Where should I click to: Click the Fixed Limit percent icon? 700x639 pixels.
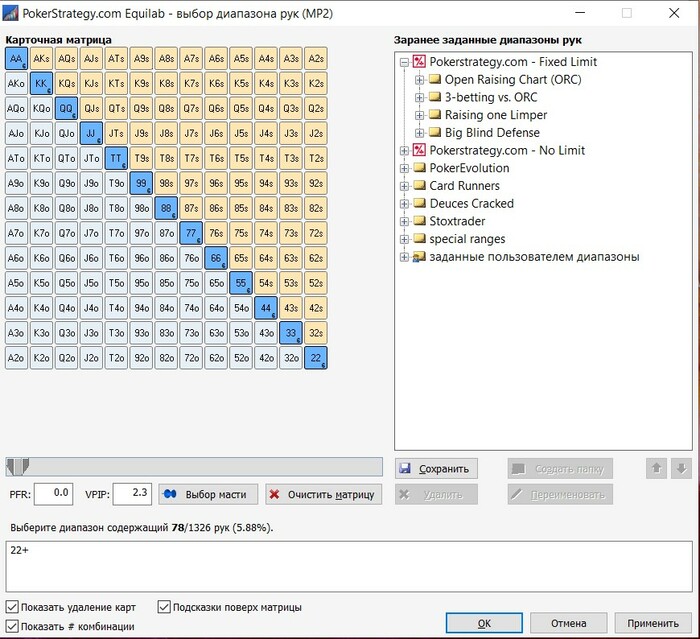(419, 62)
